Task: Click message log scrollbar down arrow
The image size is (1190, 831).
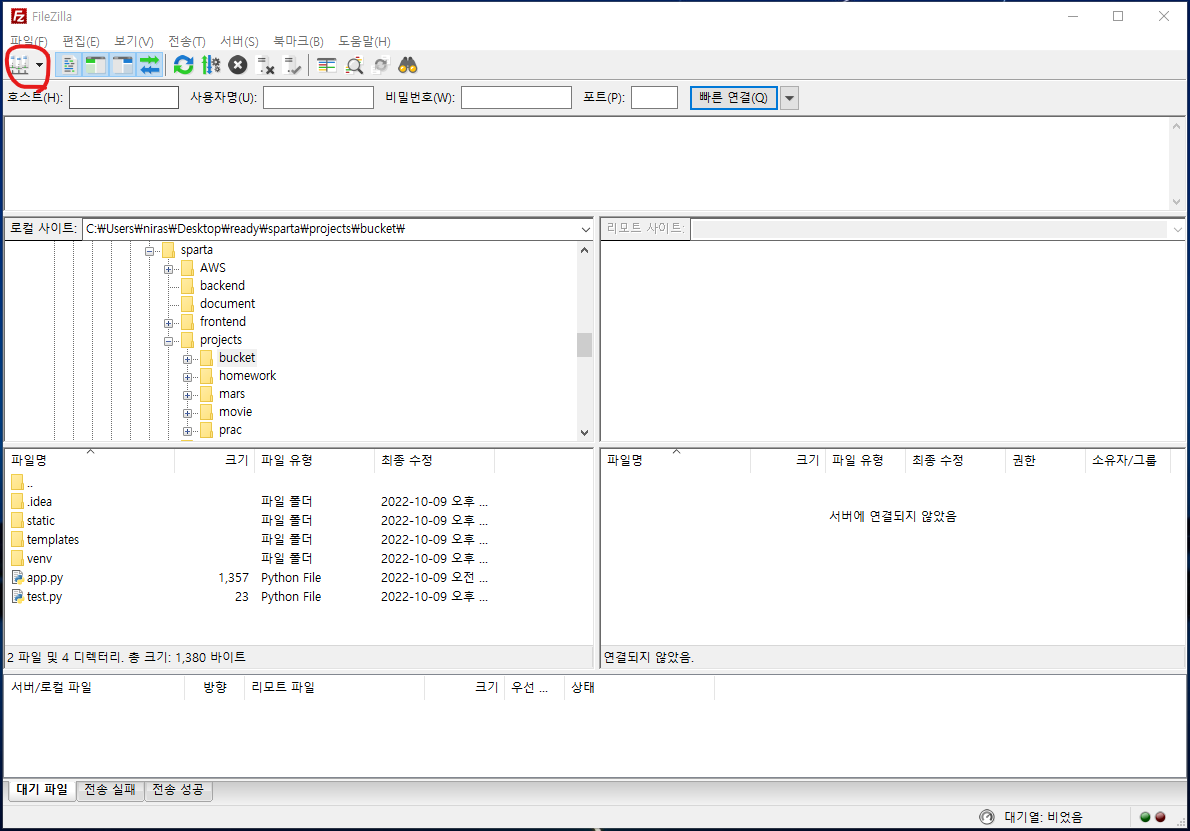Action: (1176, 201)
